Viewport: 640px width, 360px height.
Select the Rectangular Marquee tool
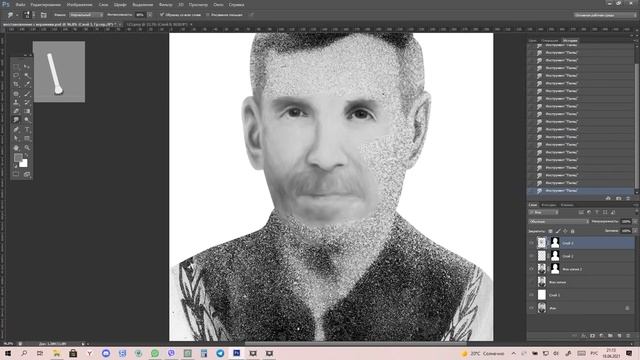click(x=16, y=67)
